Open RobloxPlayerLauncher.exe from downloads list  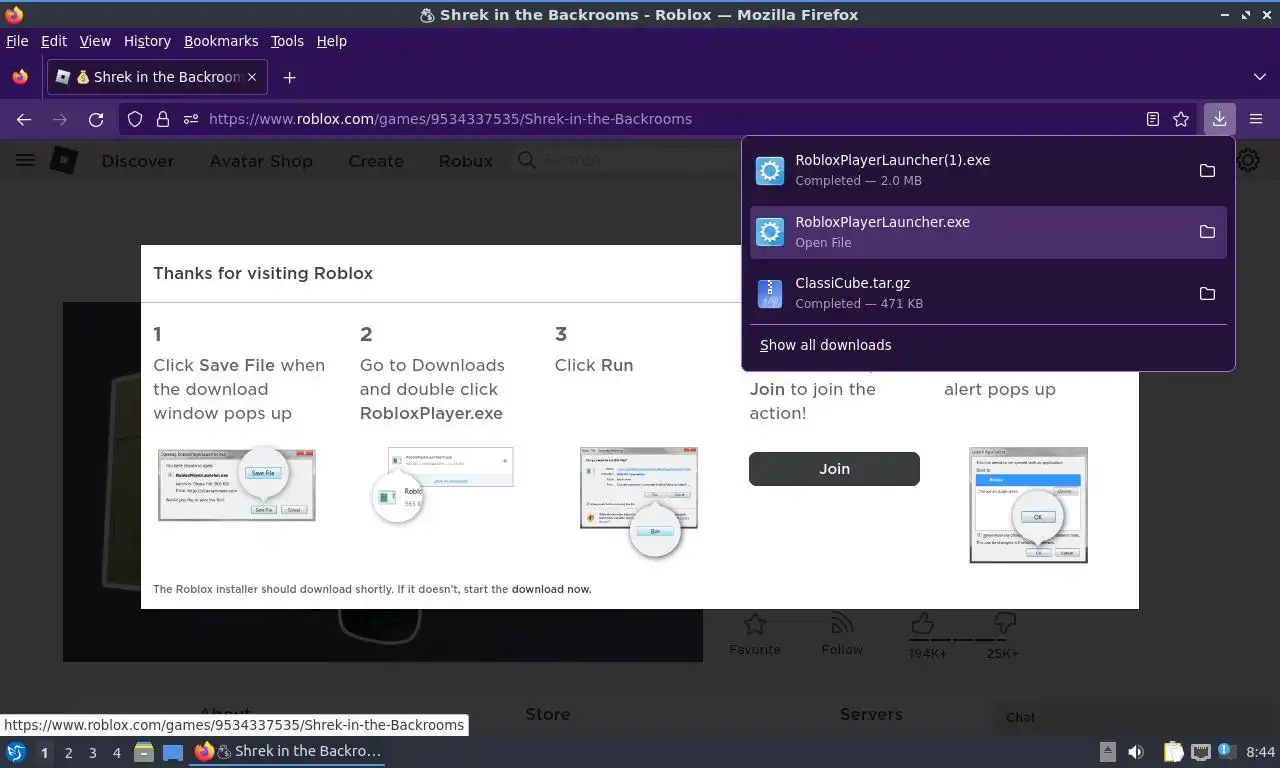987,232
